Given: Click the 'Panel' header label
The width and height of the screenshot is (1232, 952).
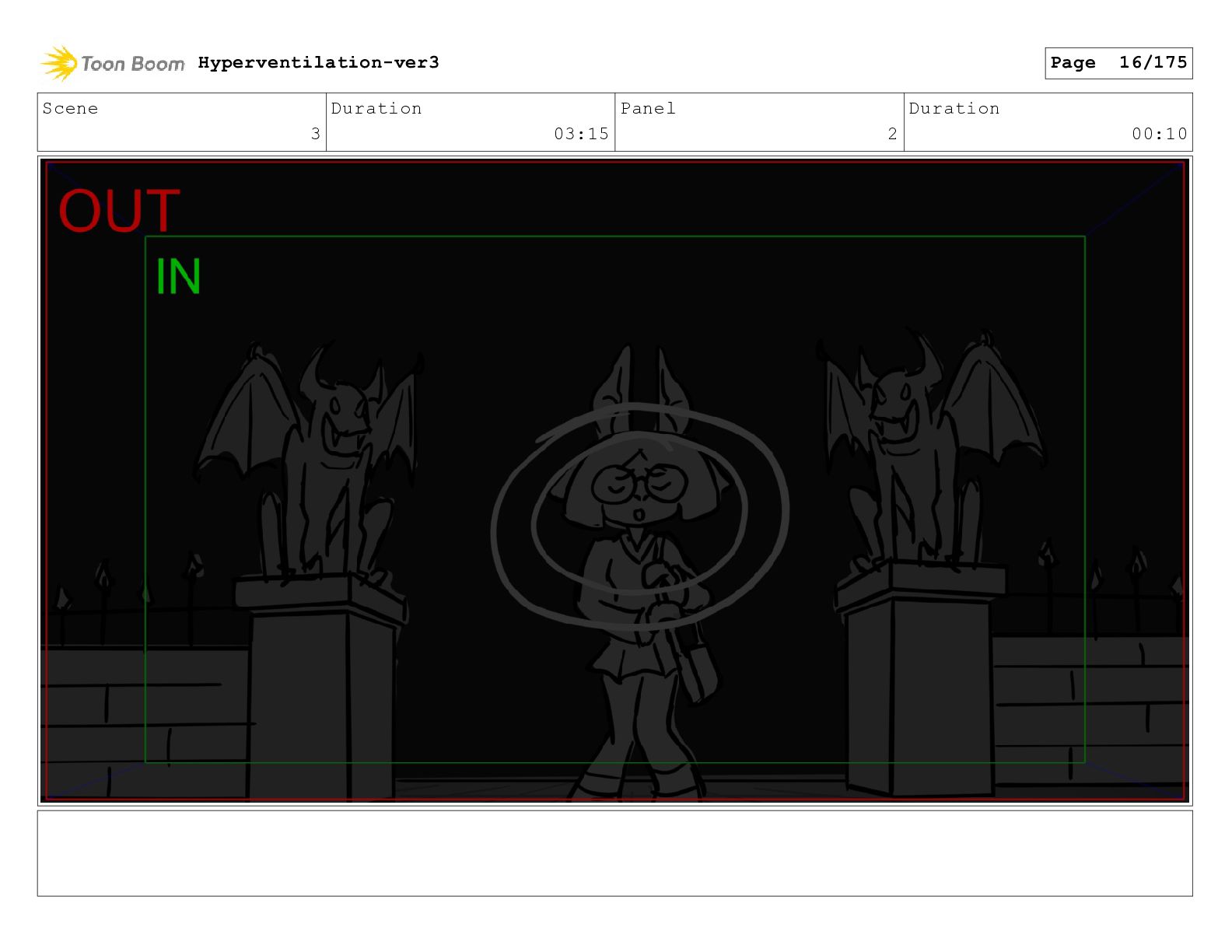Looking at the screenshot, I should pyautogui.click(x=648, y=108).
